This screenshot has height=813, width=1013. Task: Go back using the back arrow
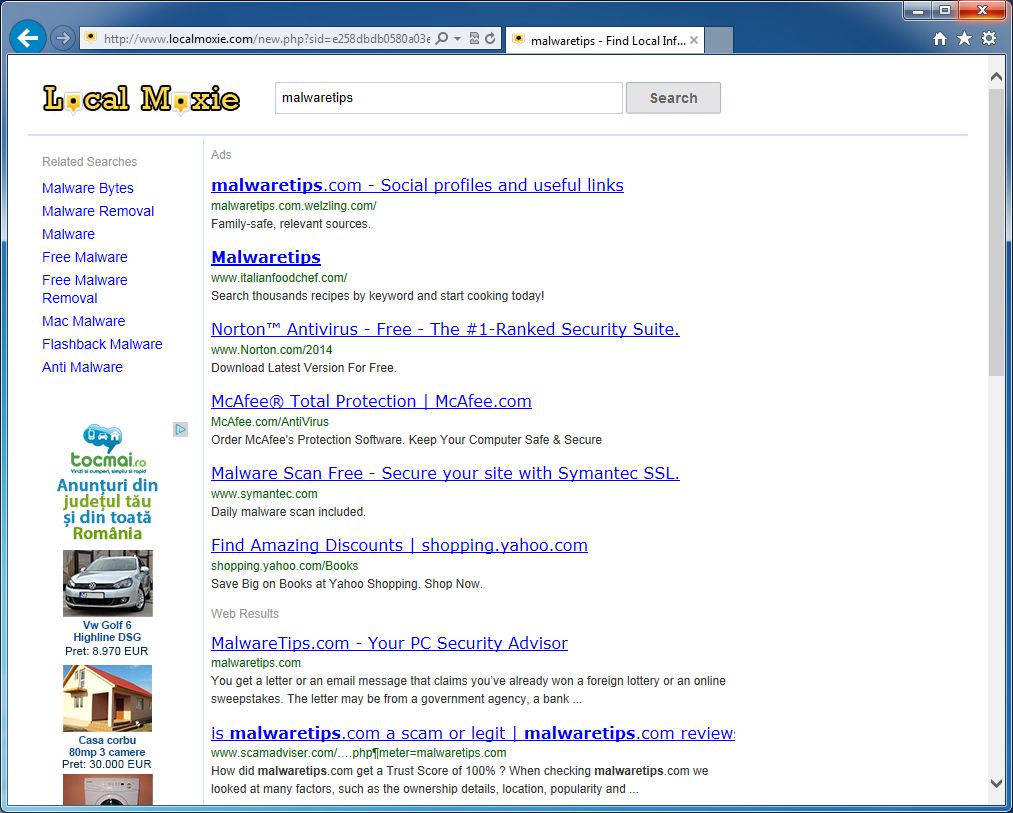[27, 37]
